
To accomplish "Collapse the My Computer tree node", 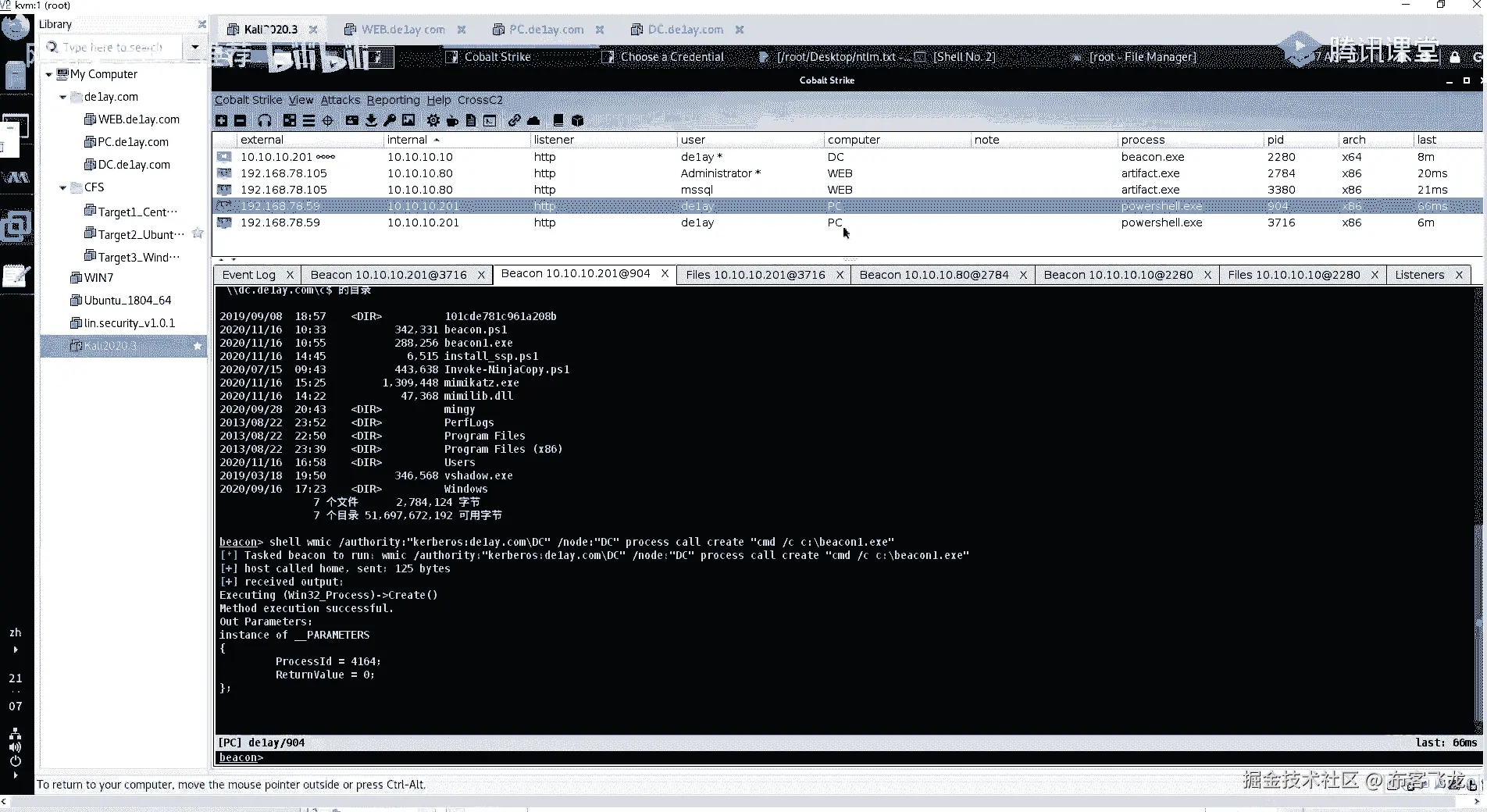I will [48, 74].
